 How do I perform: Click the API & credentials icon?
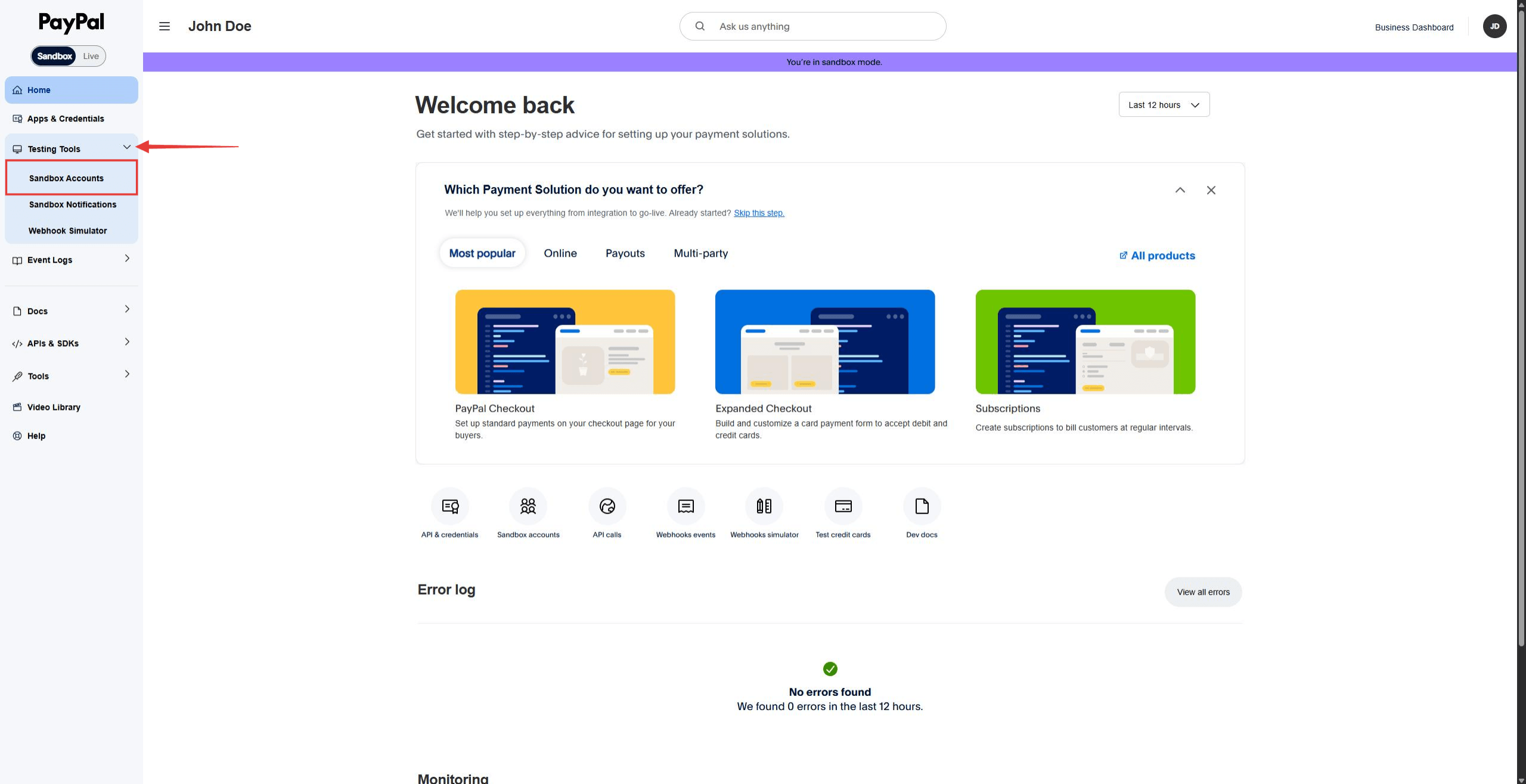point(450,505)
